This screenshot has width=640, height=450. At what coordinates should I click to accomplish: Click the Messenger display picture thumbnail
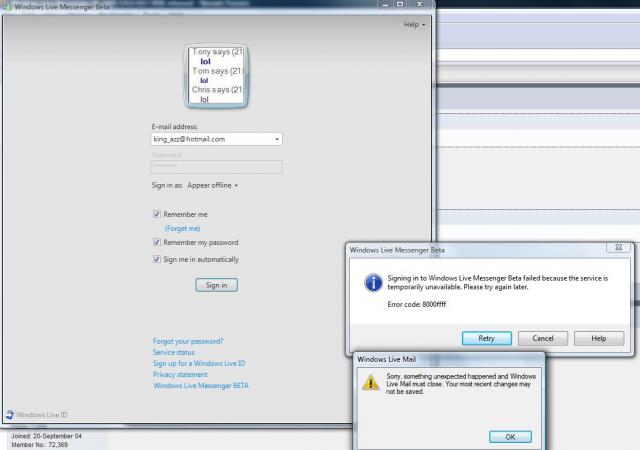coord(216,76)
